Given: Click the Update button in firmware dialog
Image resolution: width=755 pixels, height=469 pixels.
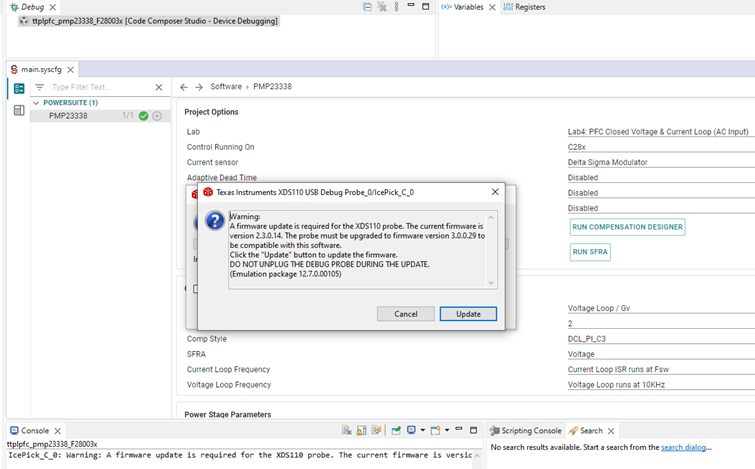Looking at the screenshot, I should pyautogui.click(x=468, y=314).
